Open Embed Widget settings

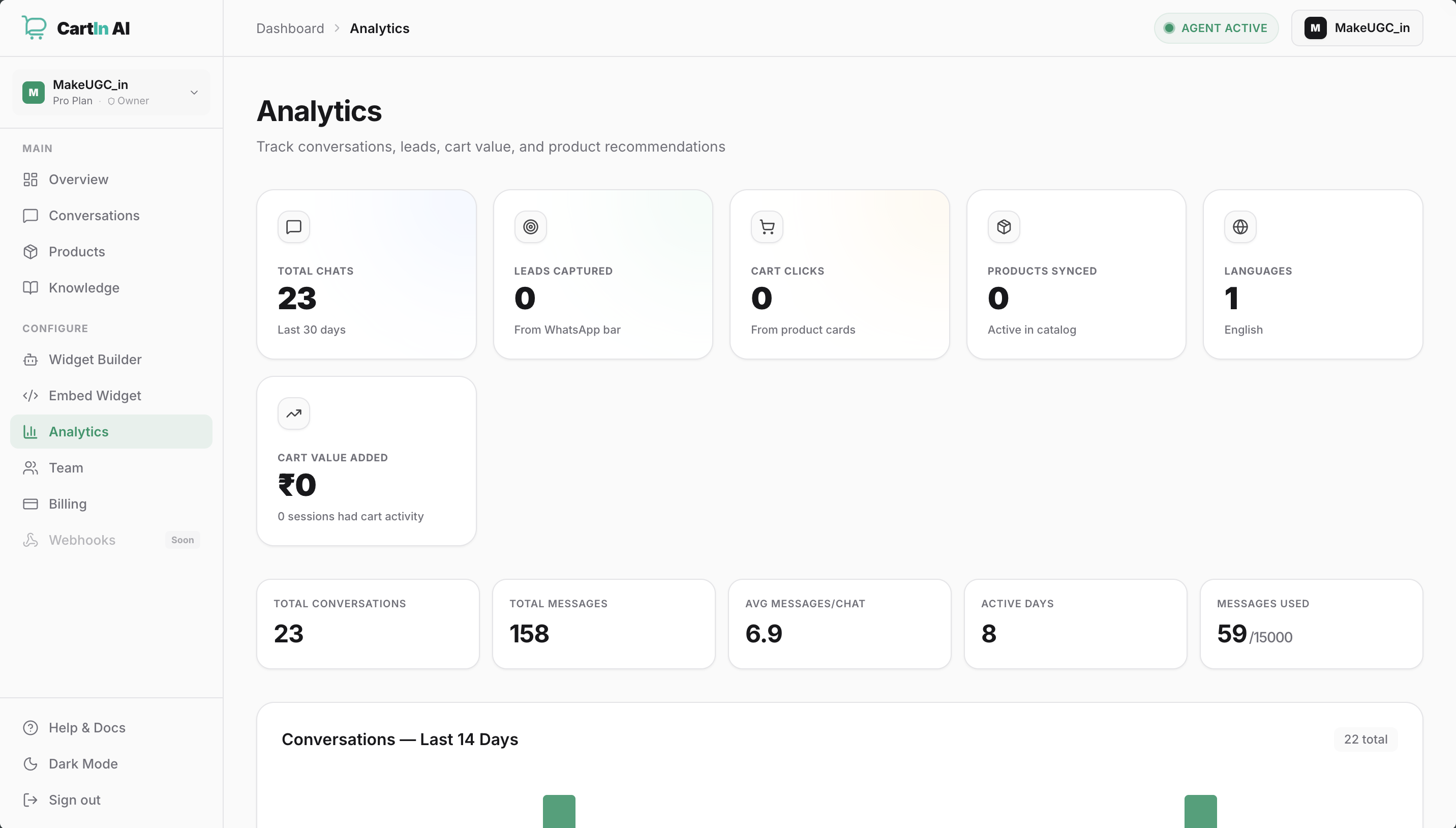[x=111, y=396]
